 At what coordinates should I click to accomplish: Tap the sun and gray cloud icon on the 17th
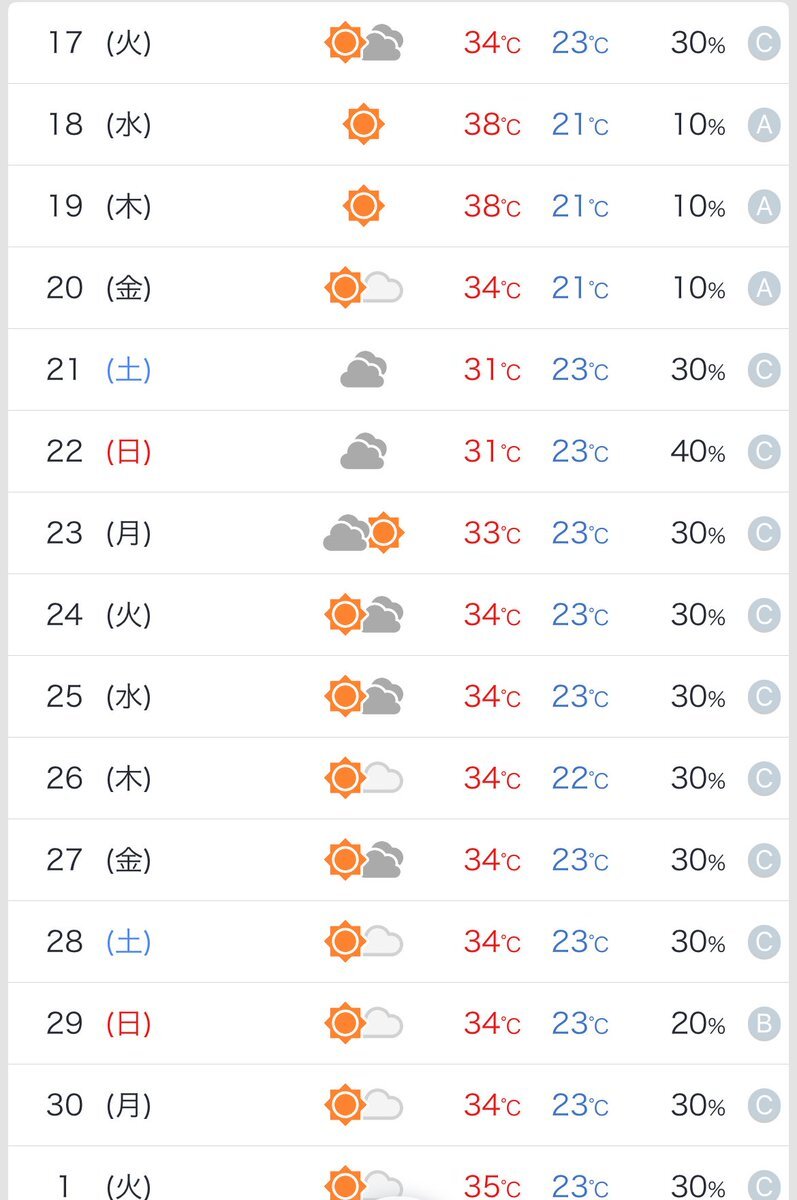click(x=365, y=43)
